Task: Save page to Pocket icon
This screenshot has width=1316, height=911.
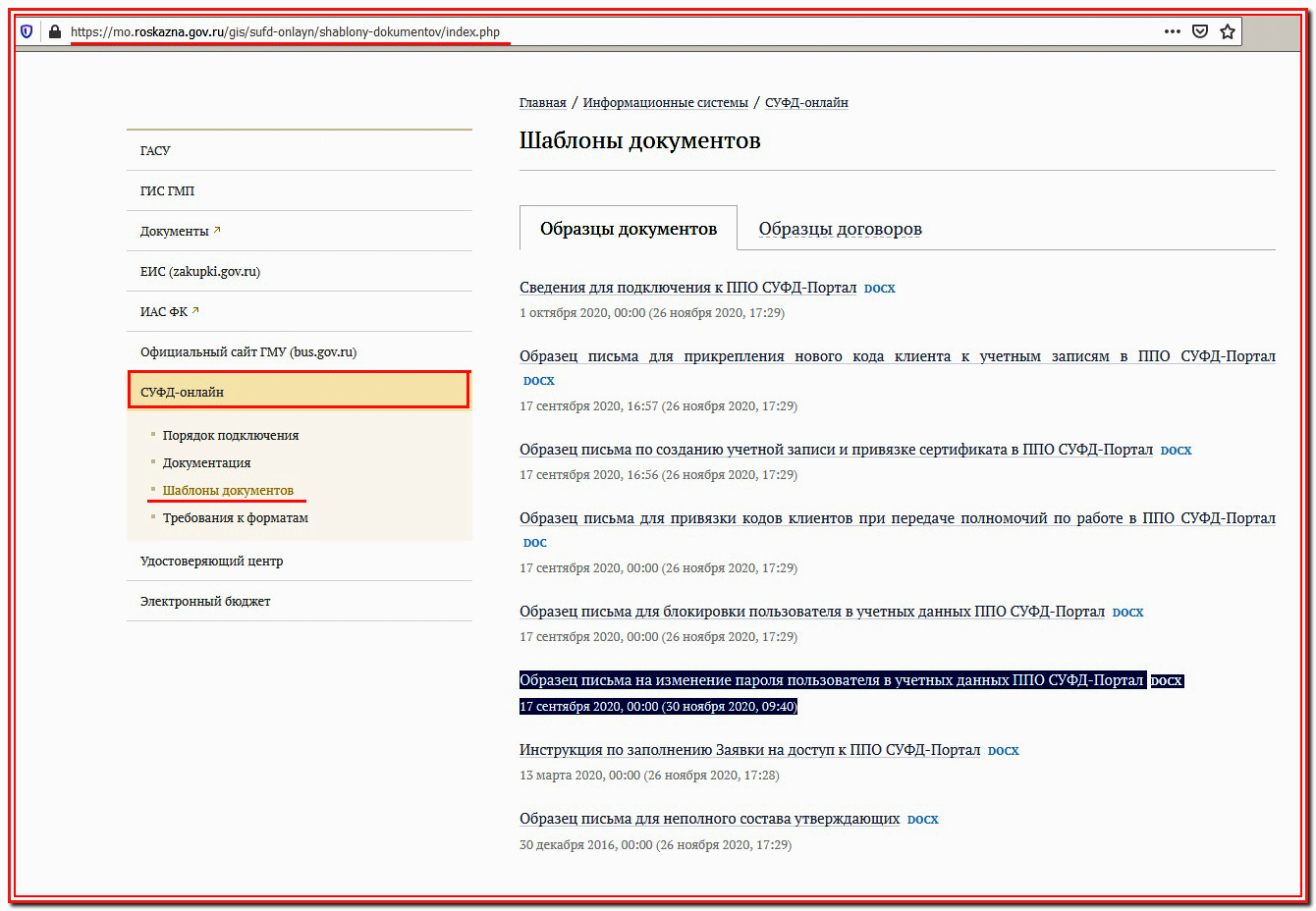Action: pyautogui.click(x=1199, y=31)
